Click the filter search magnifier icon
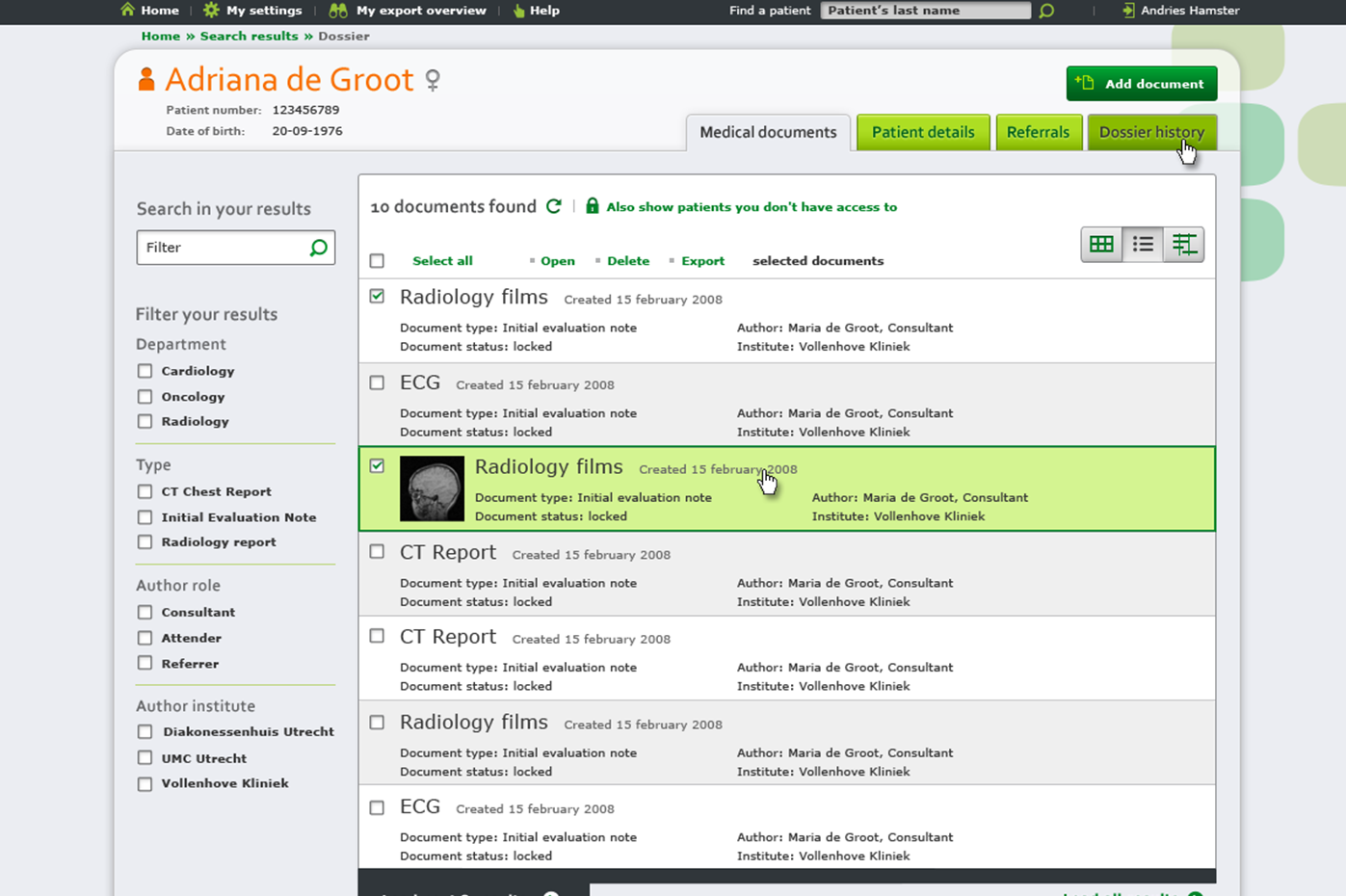This screenshot has width=1346, height=896. [318, 248]
